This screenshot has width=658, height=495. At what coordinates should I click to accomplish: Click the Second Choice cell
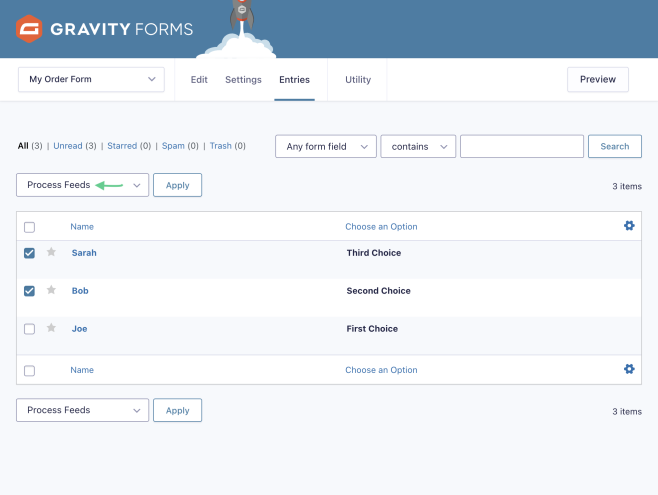click(x=378, y=291)
